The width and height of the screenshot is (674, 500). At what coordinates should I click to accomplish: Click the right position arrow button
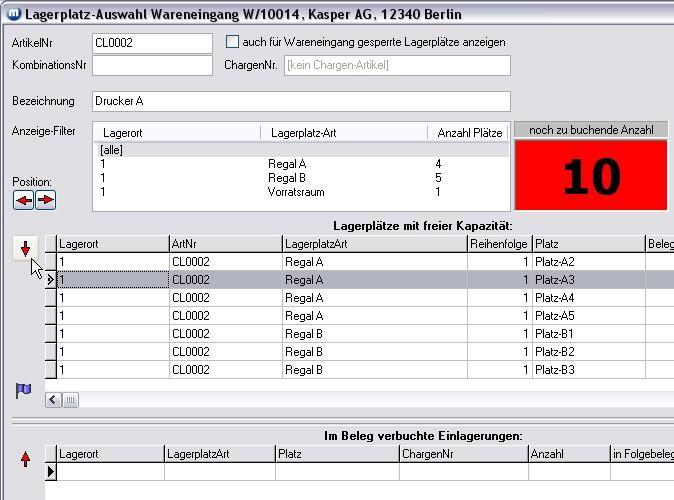pyautogui.click(x=45, y=200)
